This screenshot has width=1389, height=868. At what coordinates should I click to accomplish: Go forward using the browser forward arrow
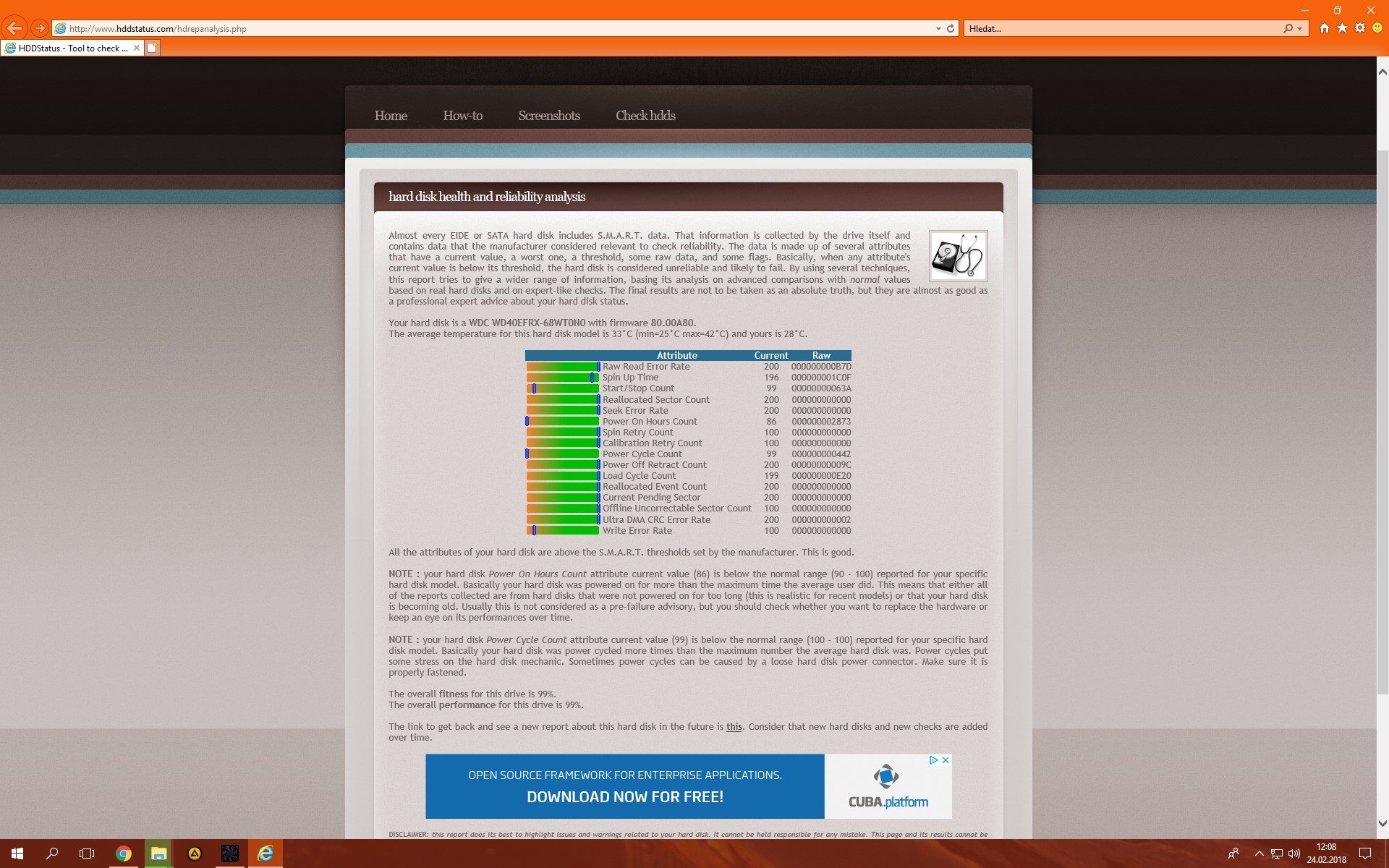pyautogui.click(x=40, y=28)
